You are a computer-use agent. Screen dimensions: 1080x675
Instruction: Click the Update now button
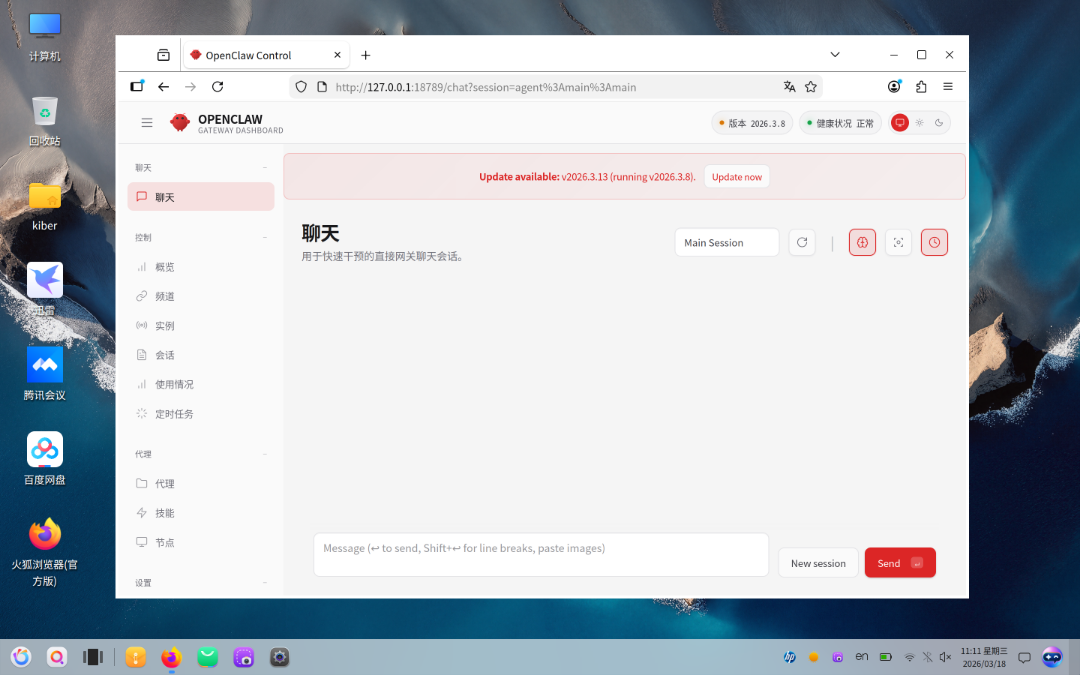pos(736,176)
